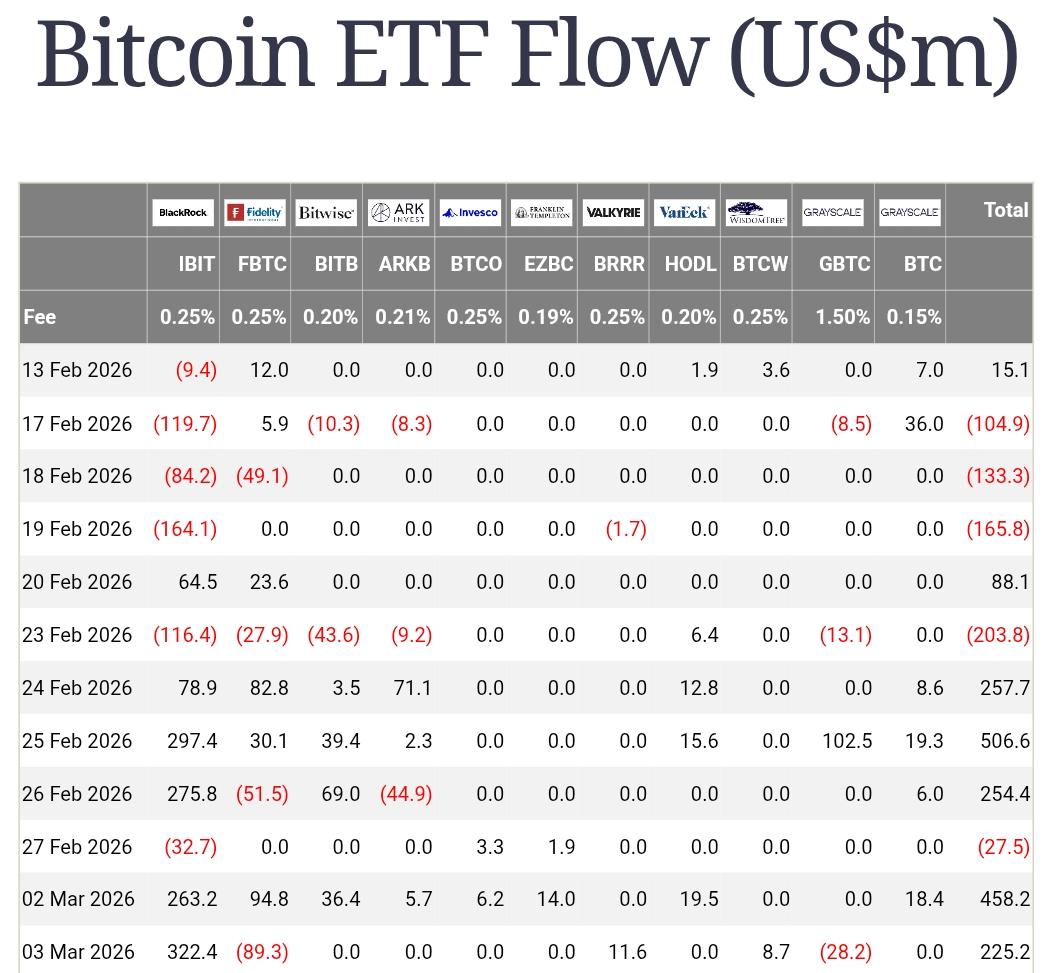Click the Grayscale logo above GBTC
This screenshot has height=973, width=1046.
[833, 212]
